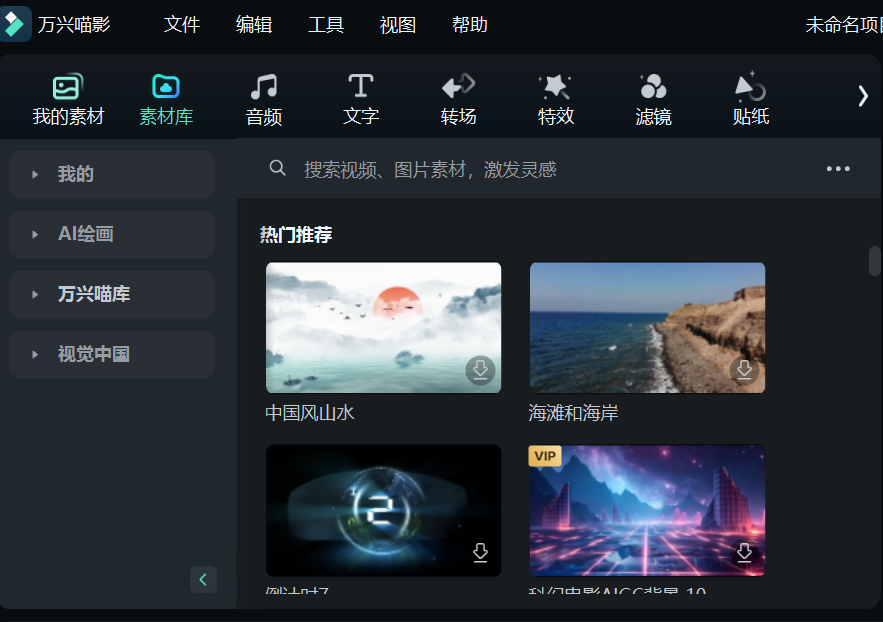Click the more options ellipsis button
883x622 pixels.
838,168
